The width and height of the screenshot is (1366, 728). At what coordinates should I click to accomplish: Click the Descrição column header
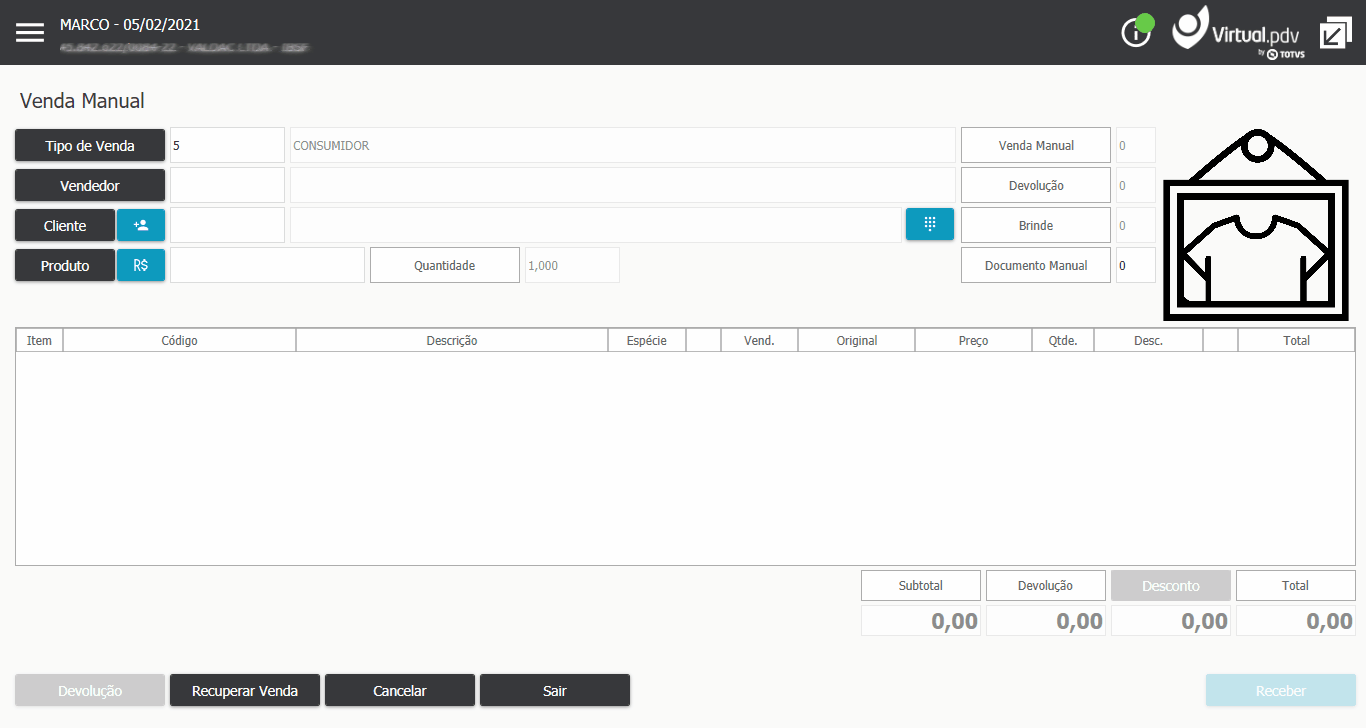point(452,340)
